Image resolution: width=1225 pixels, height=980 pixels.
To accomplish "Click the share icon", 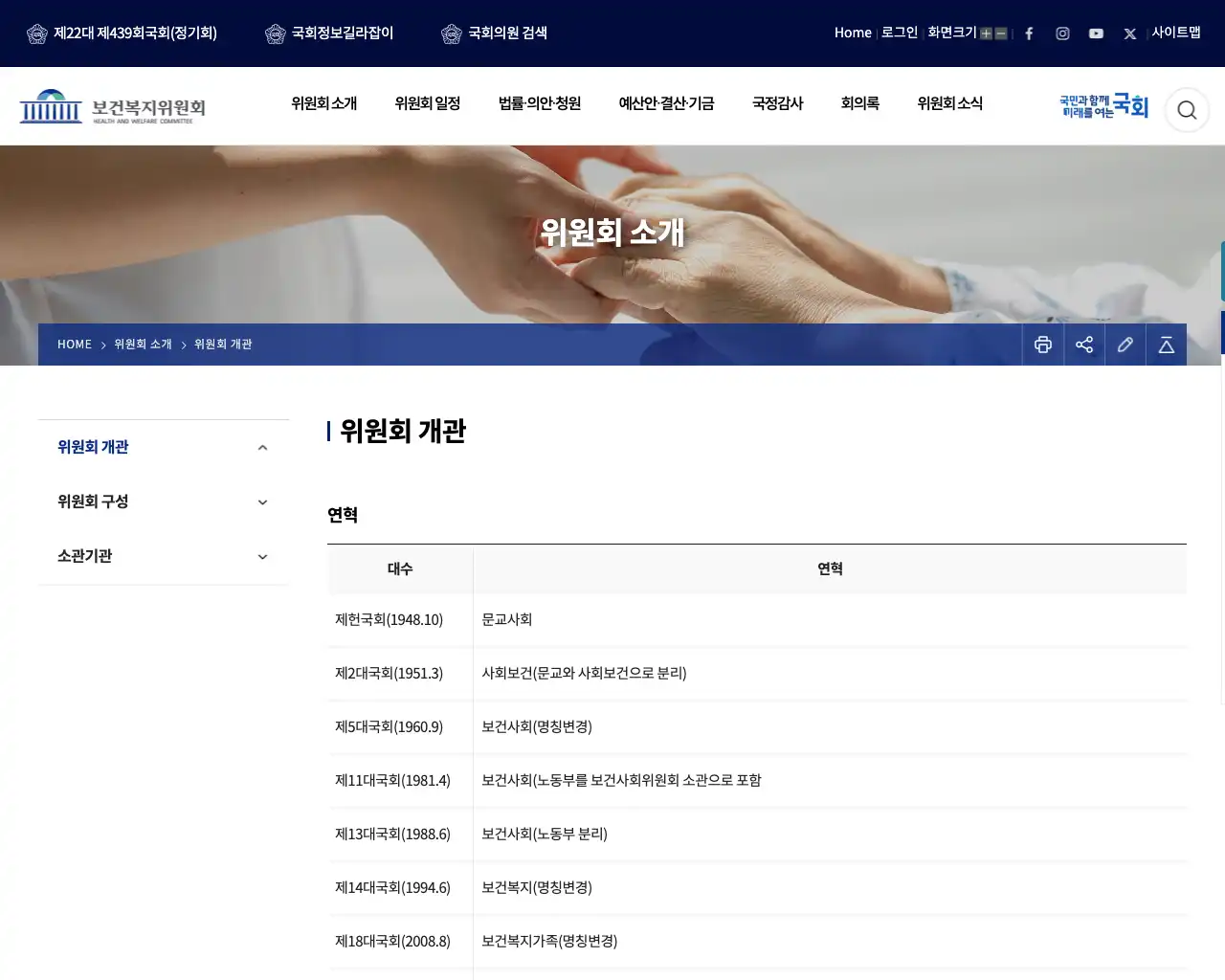I will (x=1084, y=345).
